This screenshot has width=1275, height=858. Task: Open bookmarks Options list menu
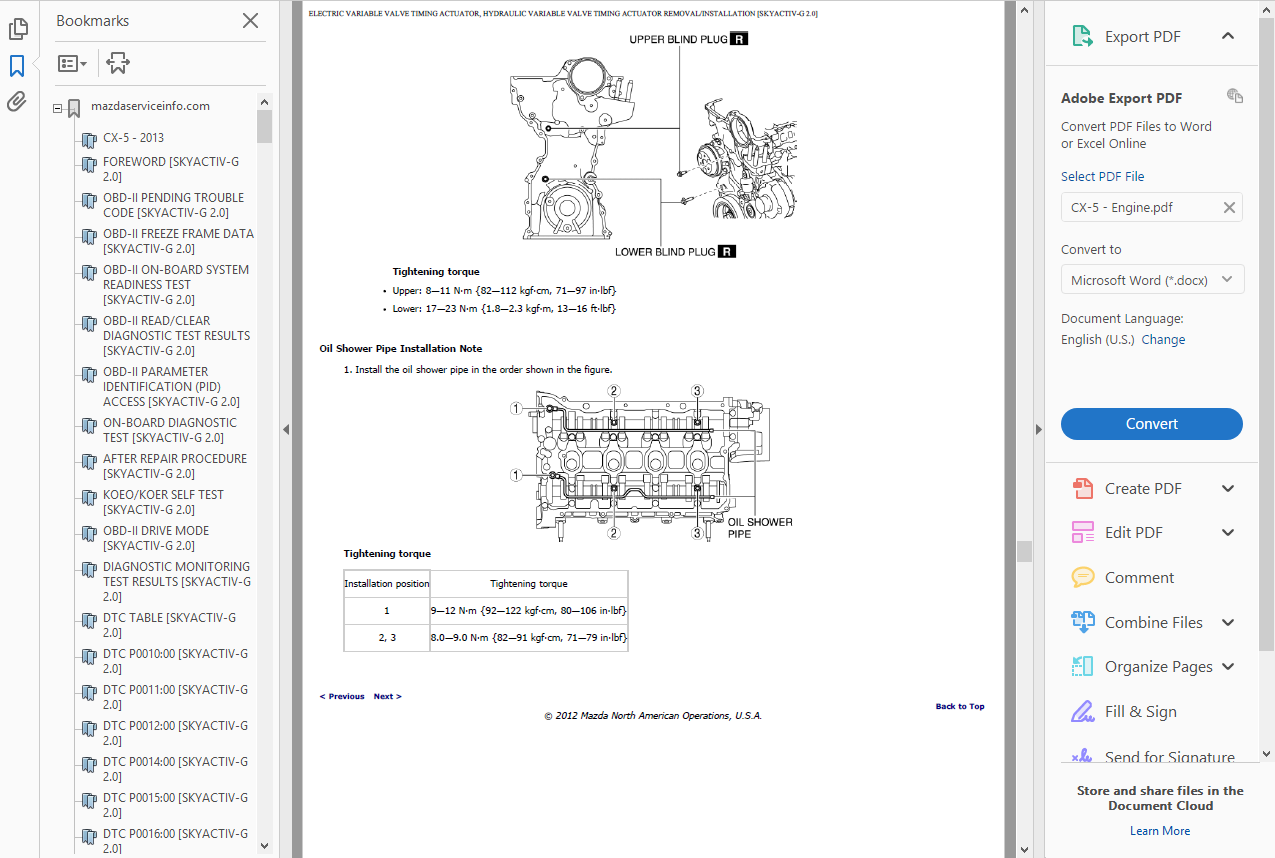[72, 63]
